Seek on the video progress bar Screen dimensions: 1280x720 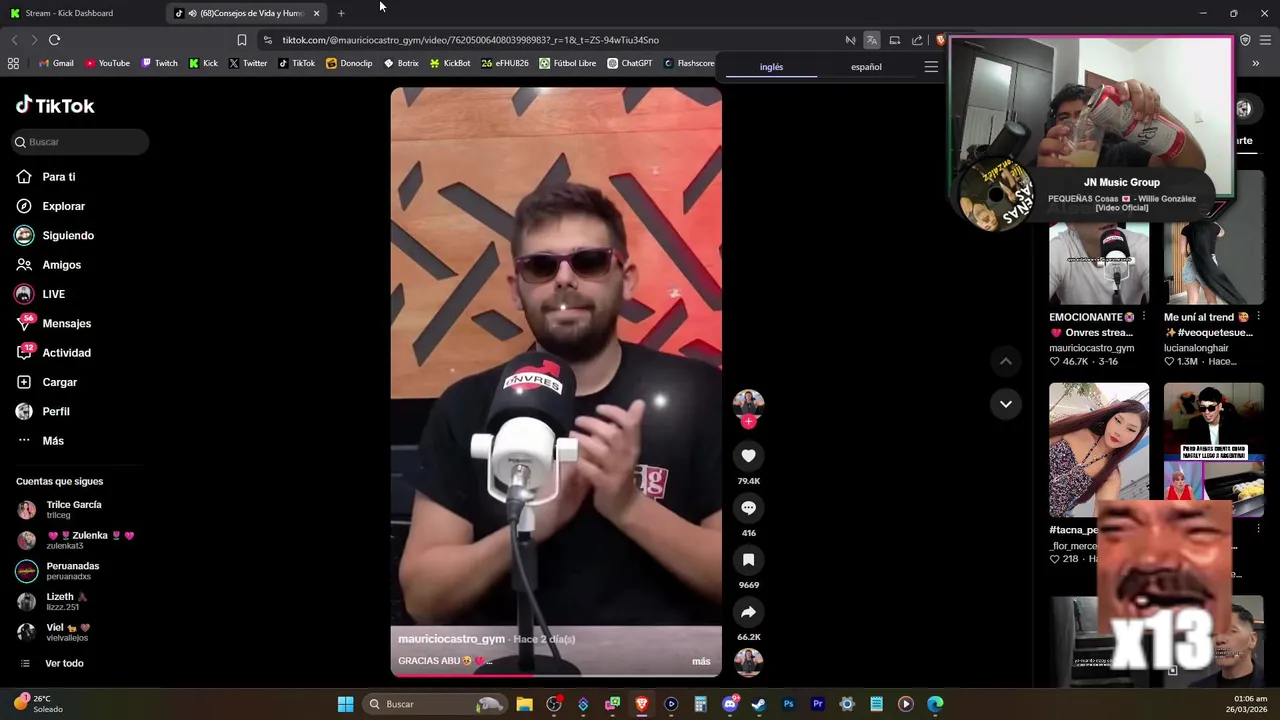[x=556, y=674]
